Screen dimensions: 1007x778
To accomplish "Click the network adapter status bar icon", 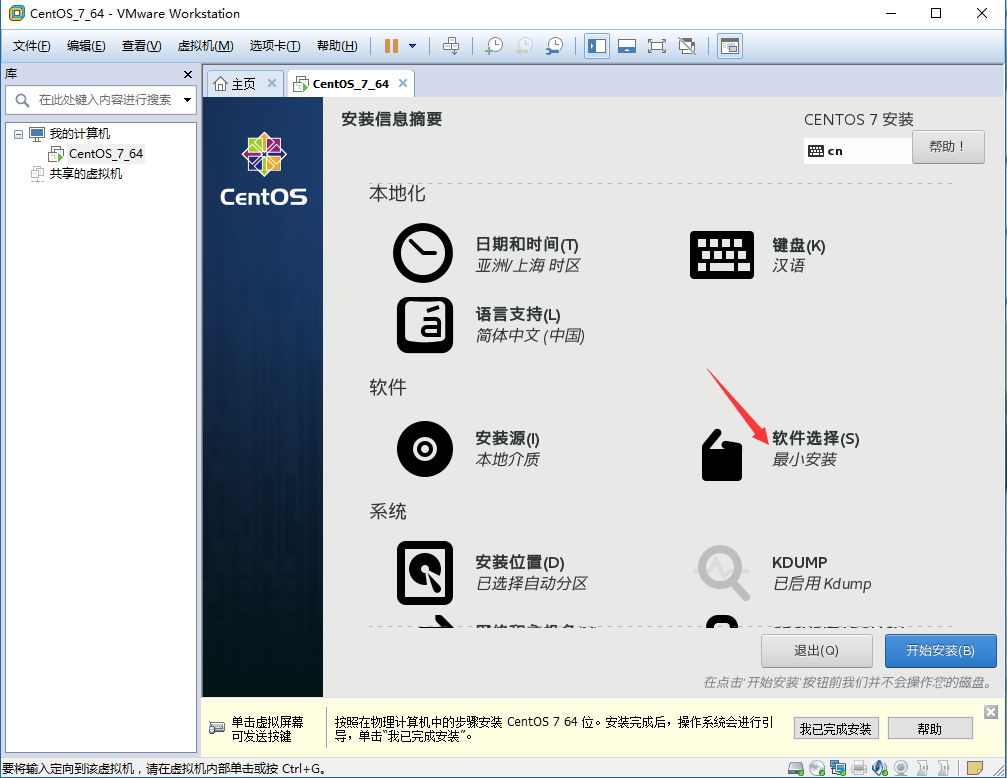I will pos(837,768).
